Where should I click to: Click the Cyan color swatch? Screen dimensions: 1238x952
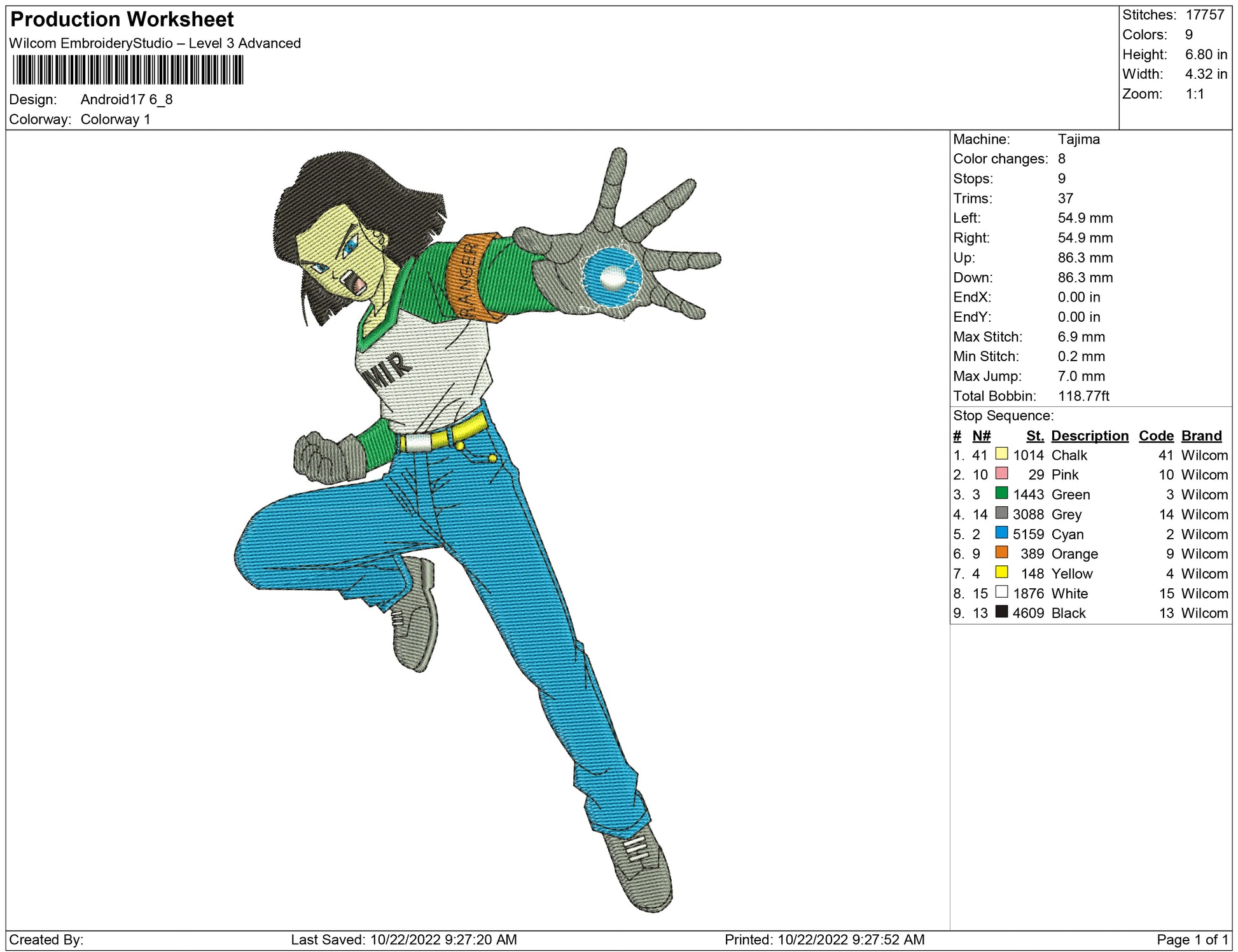click(1001, 532)
